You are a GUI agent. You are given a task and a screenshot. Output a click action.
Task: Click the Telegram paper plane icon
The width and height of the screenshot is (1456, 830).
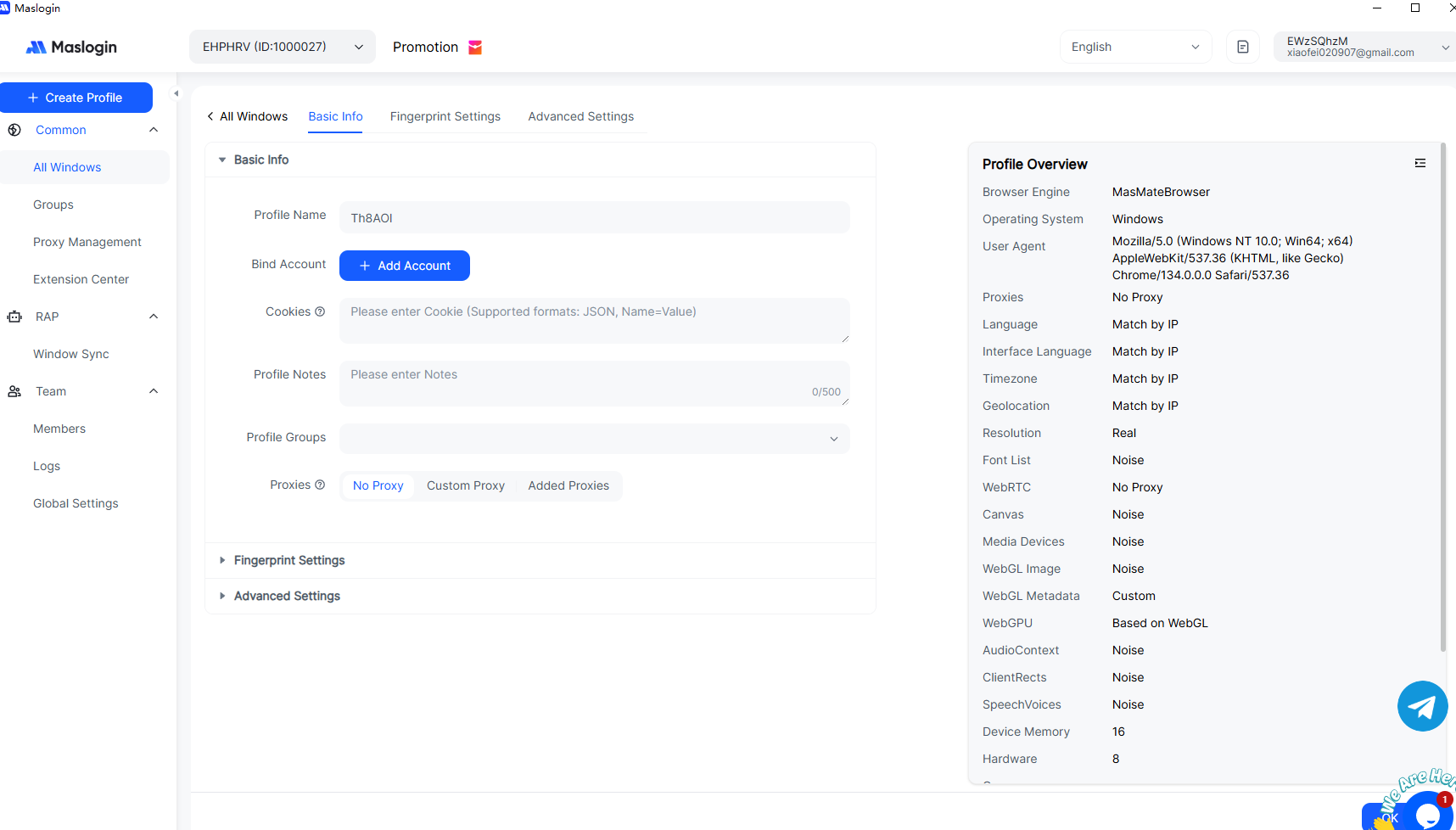(1422, 706)
